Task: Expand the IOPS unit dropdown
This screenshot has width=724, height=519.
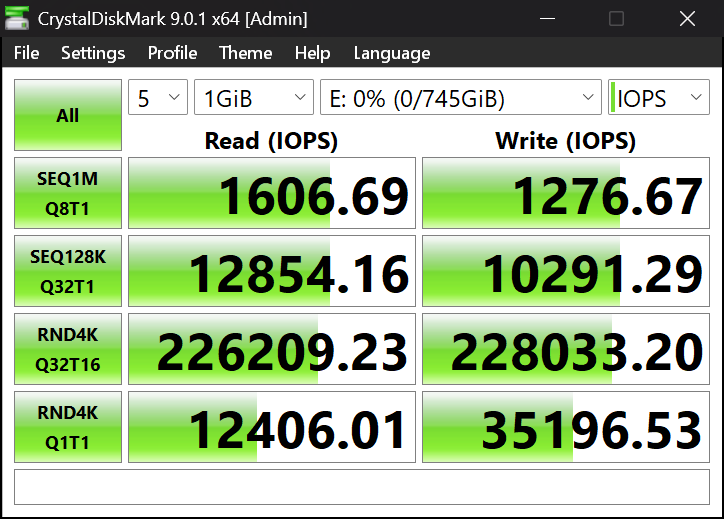Action: pyautogui.click(x=659, y=97)
